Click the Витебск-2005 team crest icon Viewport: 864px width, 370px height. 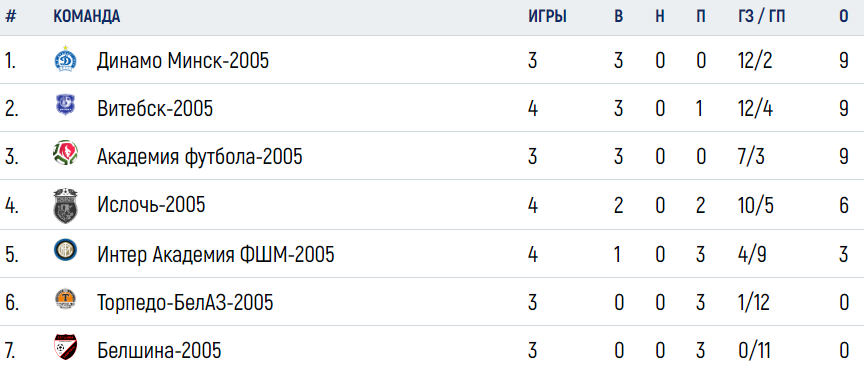click(66, 105)
